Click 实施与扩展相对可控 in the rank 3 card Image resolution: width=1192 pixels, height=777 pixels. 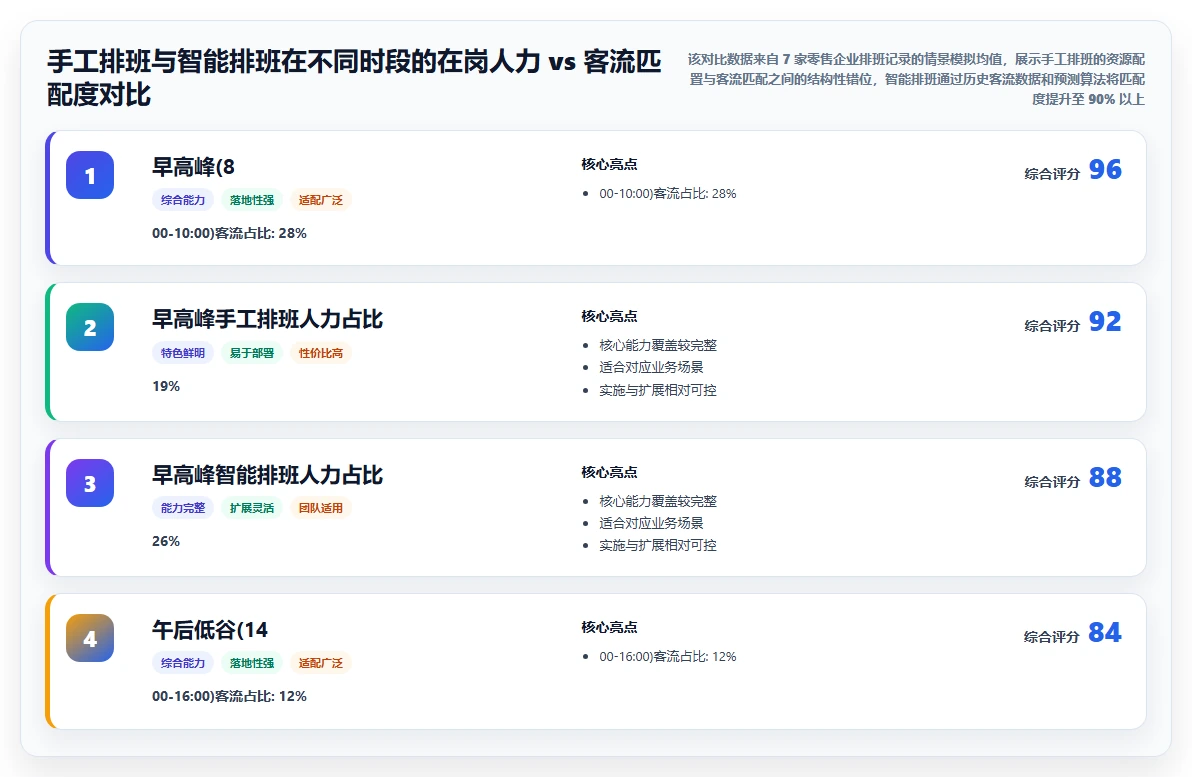pyautogui.click(x=658, y=545)
